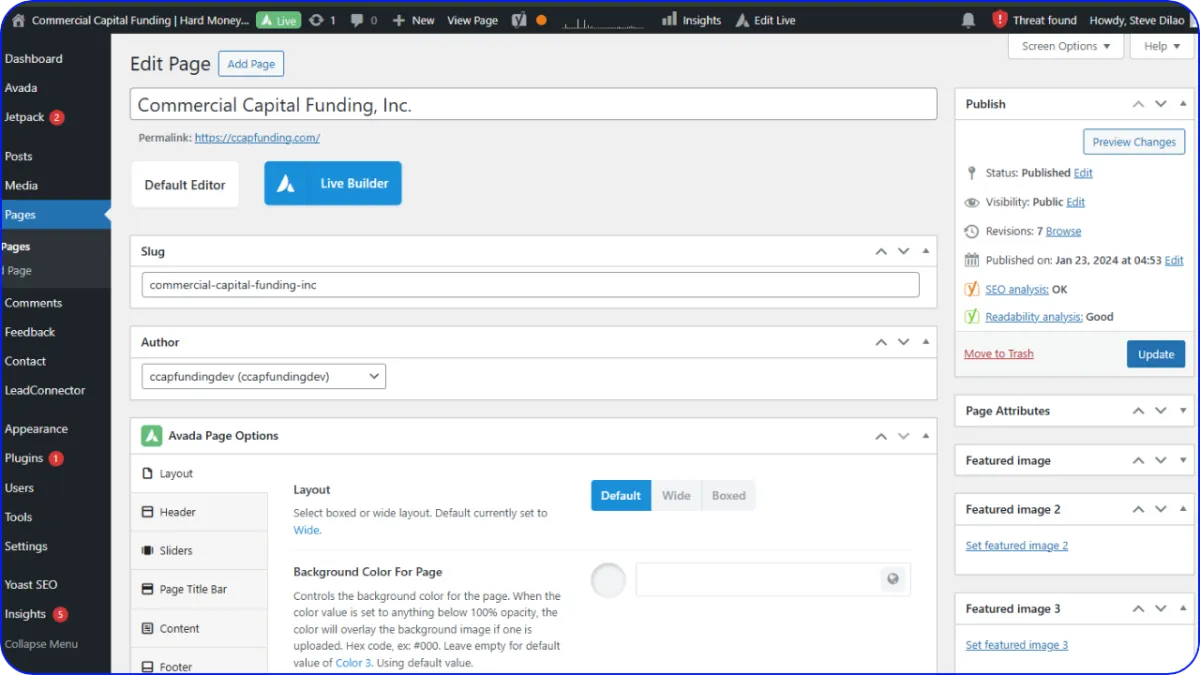Open the Content tab in Avada options
The width and height of the screenshot is (1200, 675).
point(199,629)
